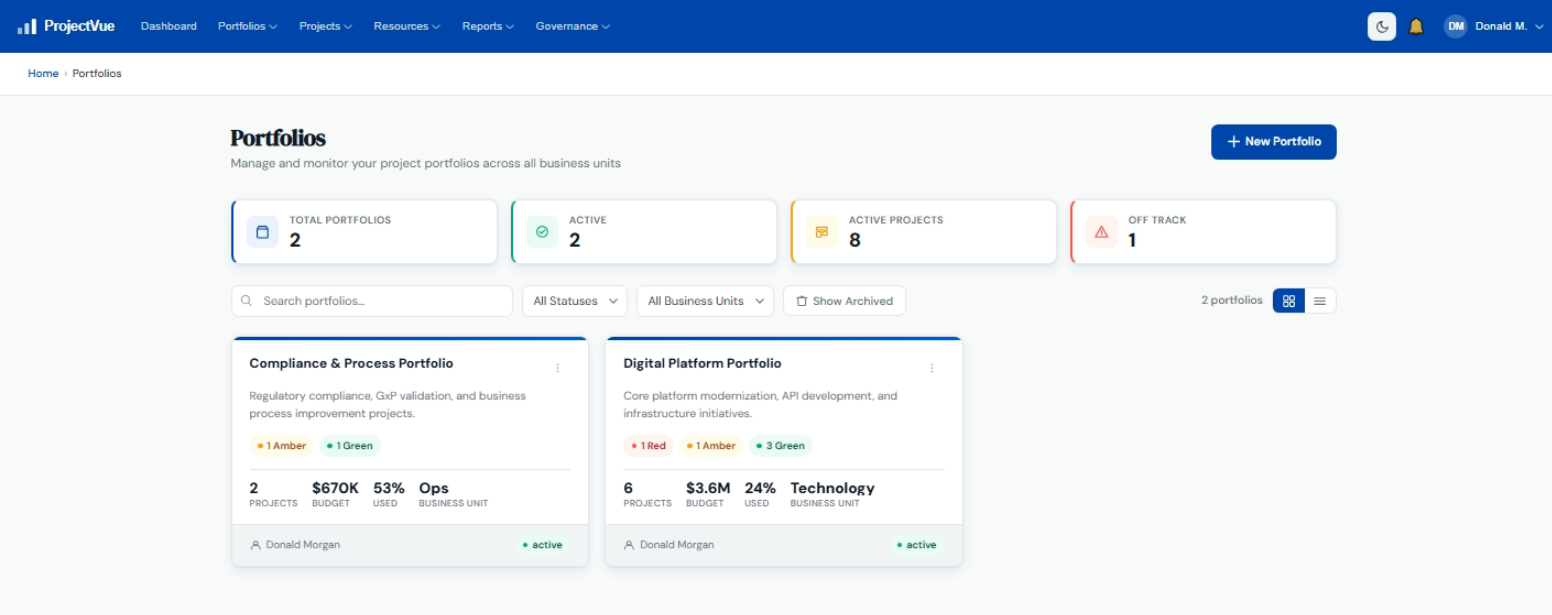Viewport: 1552px width, 615px height.
Task: Open Digital Platform Portfolio title
Action: tap(702, 363)
